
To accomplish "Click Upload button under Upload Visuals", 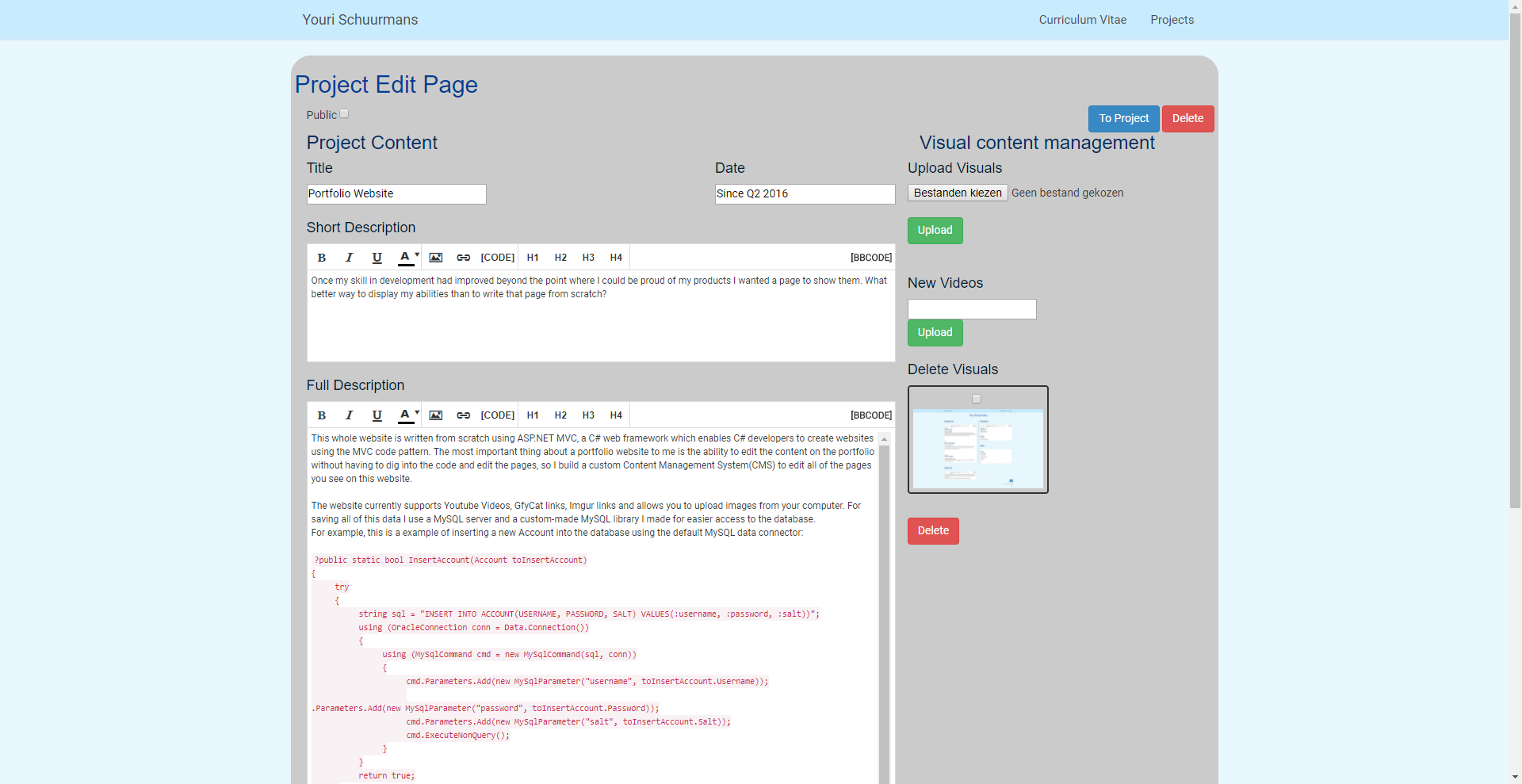I will click(x=935, y=231).
